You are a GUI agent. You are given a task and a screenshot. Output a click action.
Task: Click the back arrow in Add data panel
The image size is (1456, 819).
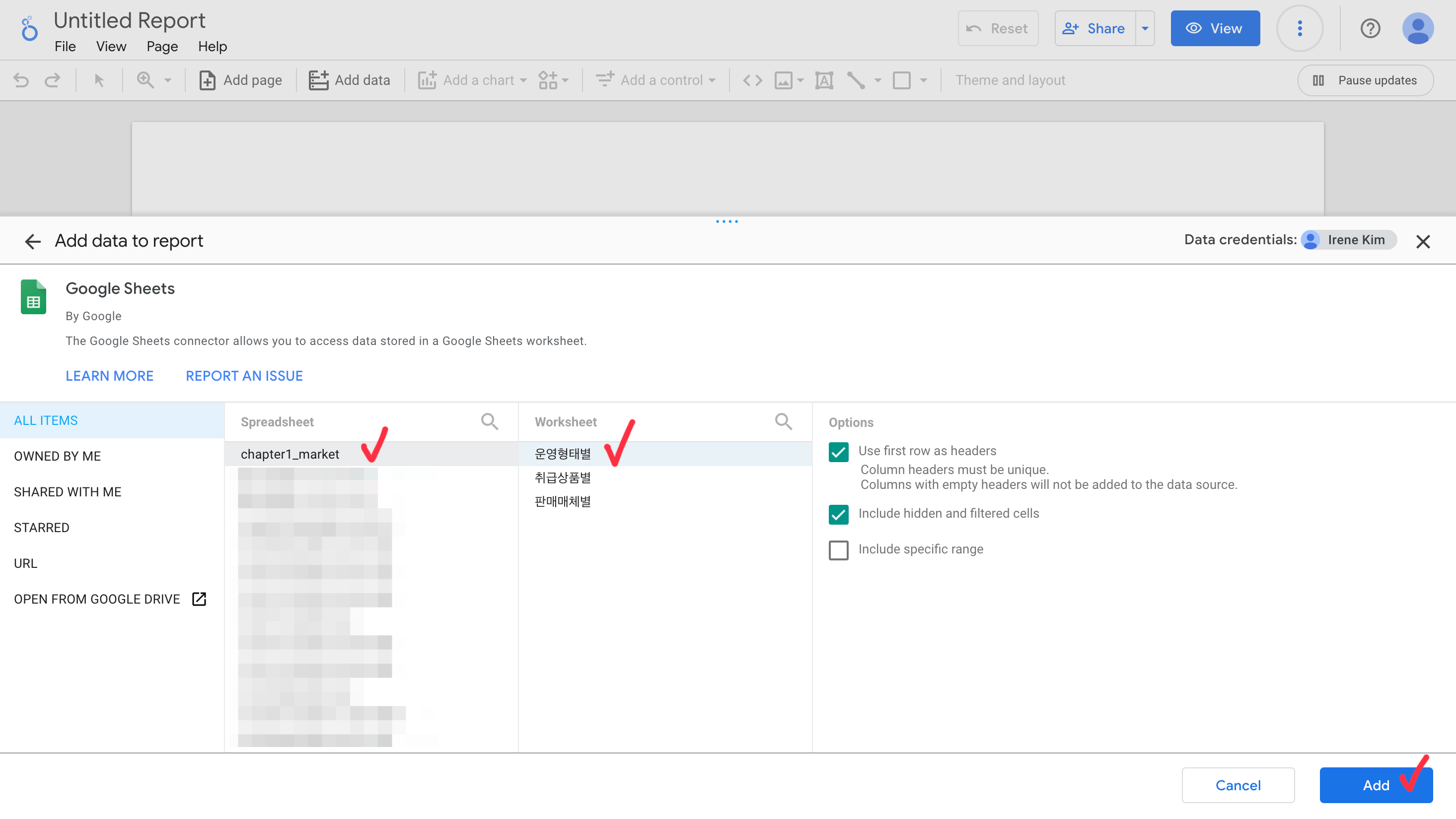33,241
